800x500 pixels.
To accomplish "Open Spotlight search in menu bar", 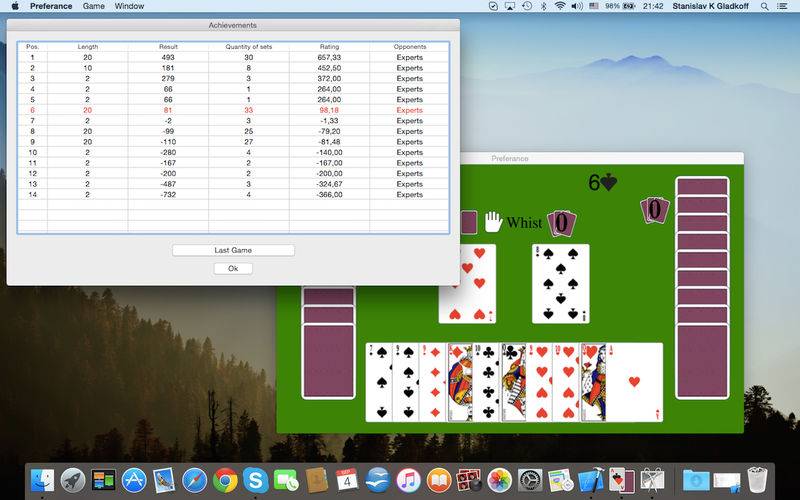I will [x=764, y=6].
